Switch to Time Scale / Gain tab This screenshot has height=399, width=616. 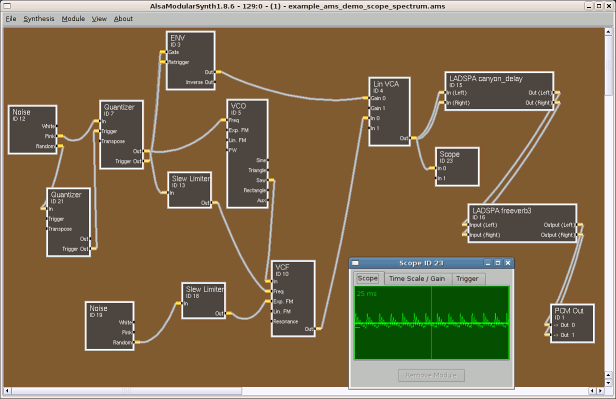pyautogui.click(x=417, y=278)
